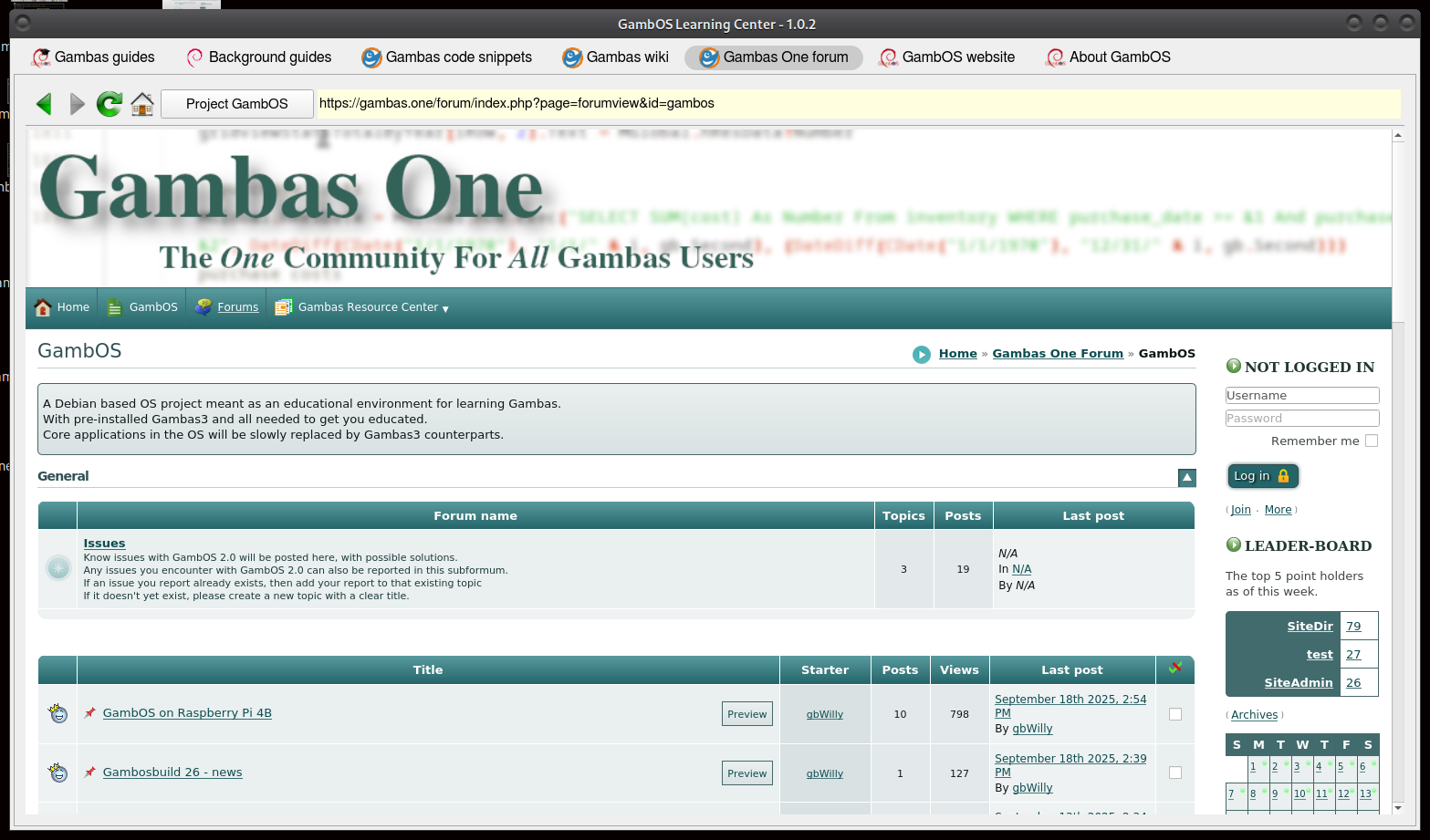Switch to the Gambas wiki tab

(x=616, y=57)
